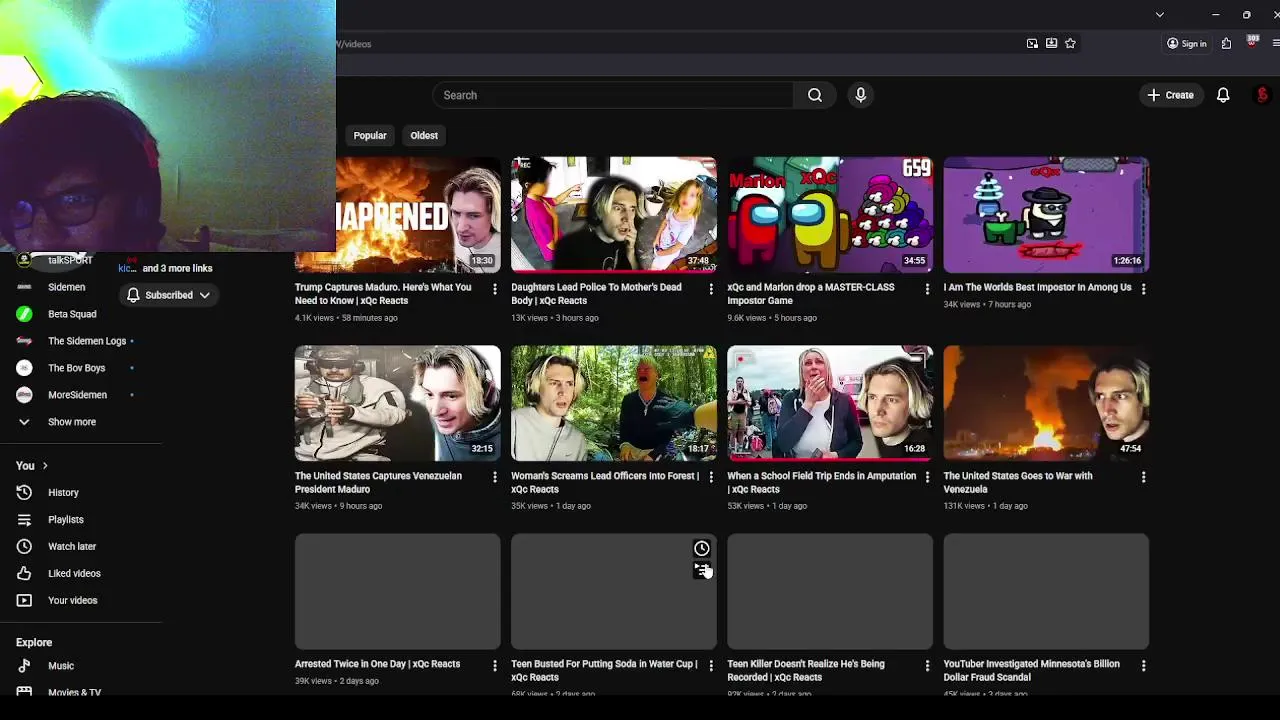Open Movies & TV under Explore
Screen dimensions: 1280x720
pyautogui.click(x=74, y=692)
